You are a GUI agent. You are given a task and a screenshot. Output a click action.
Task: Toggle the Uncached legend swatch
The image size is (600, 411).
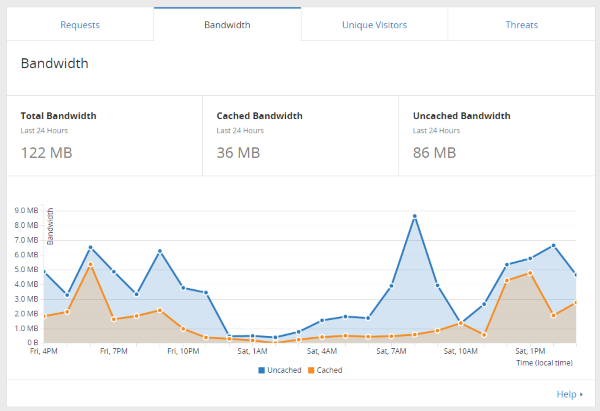coord(262,370)
